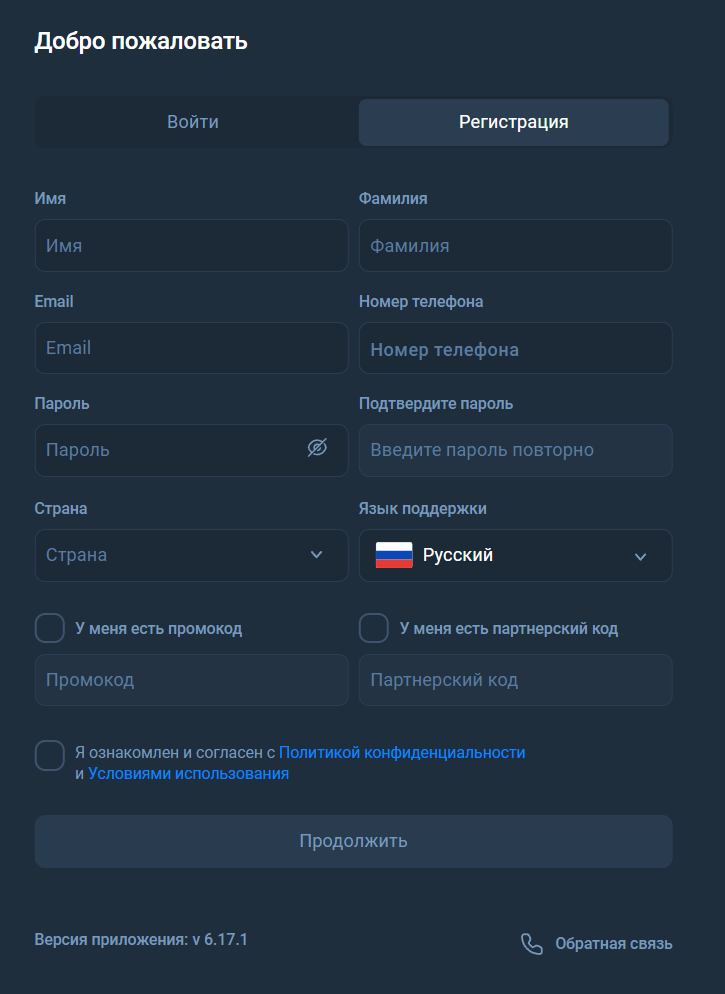Switch to the Войти tab
Viewport: 725px width, 994px height.
tap(193, 122)
